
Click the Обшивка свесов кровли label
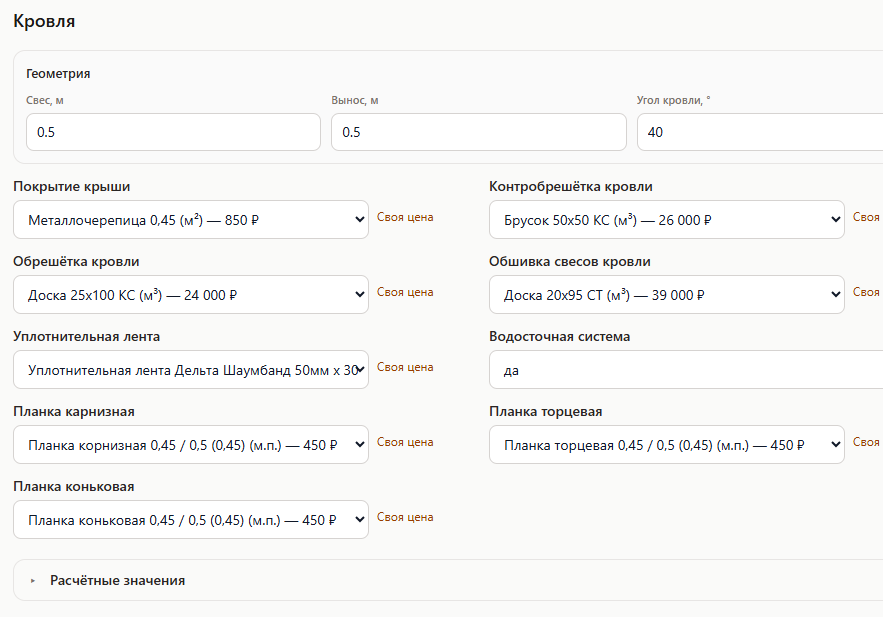(x=570, y=261)
